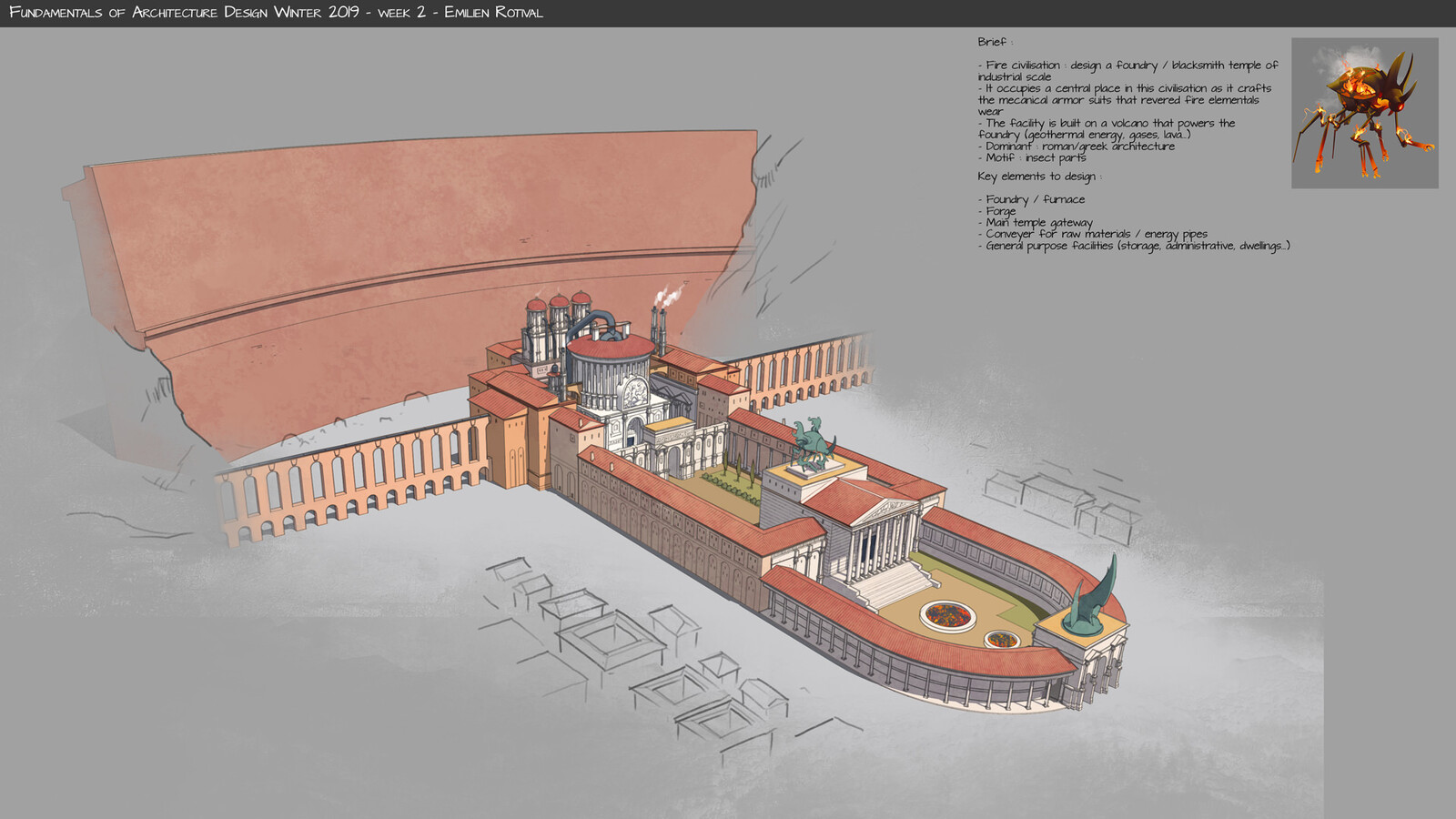
Task: Click 'Conveyer for raw materials / energy pipes'
Action: pyautogui.click(x=1093, y=234)
